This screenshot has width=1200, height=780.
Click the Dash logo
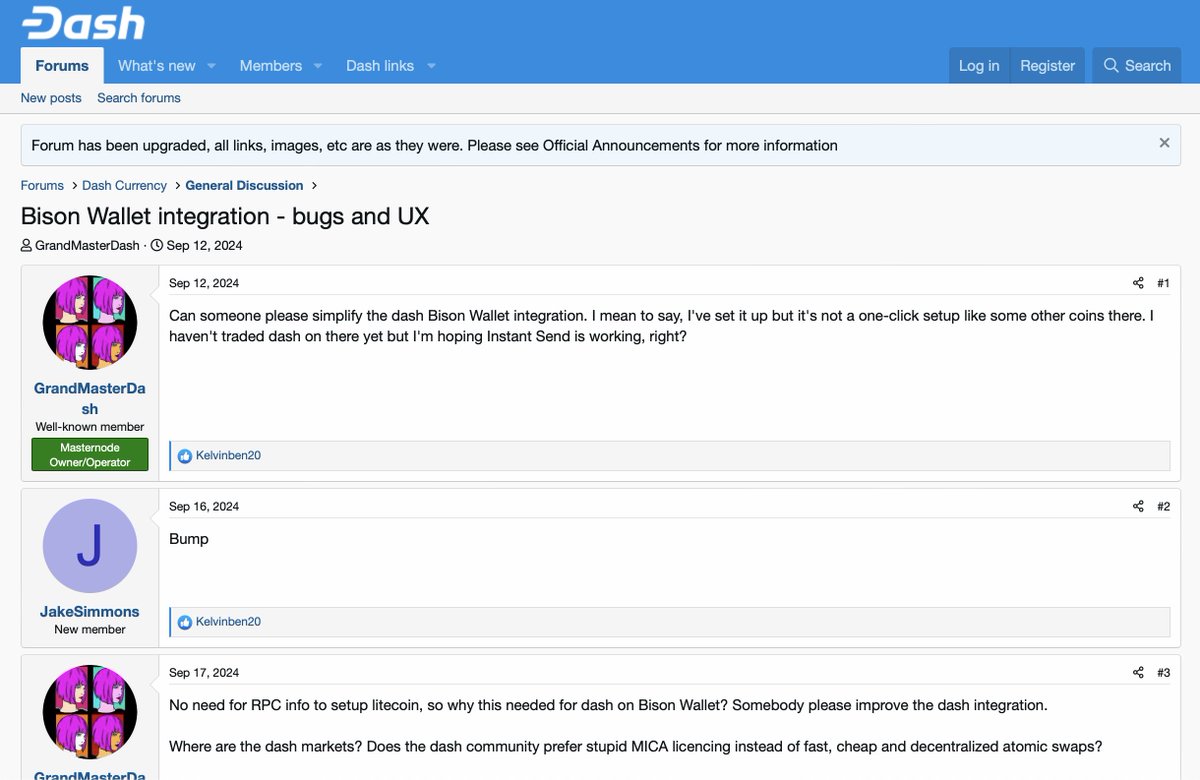click(83, 23)
